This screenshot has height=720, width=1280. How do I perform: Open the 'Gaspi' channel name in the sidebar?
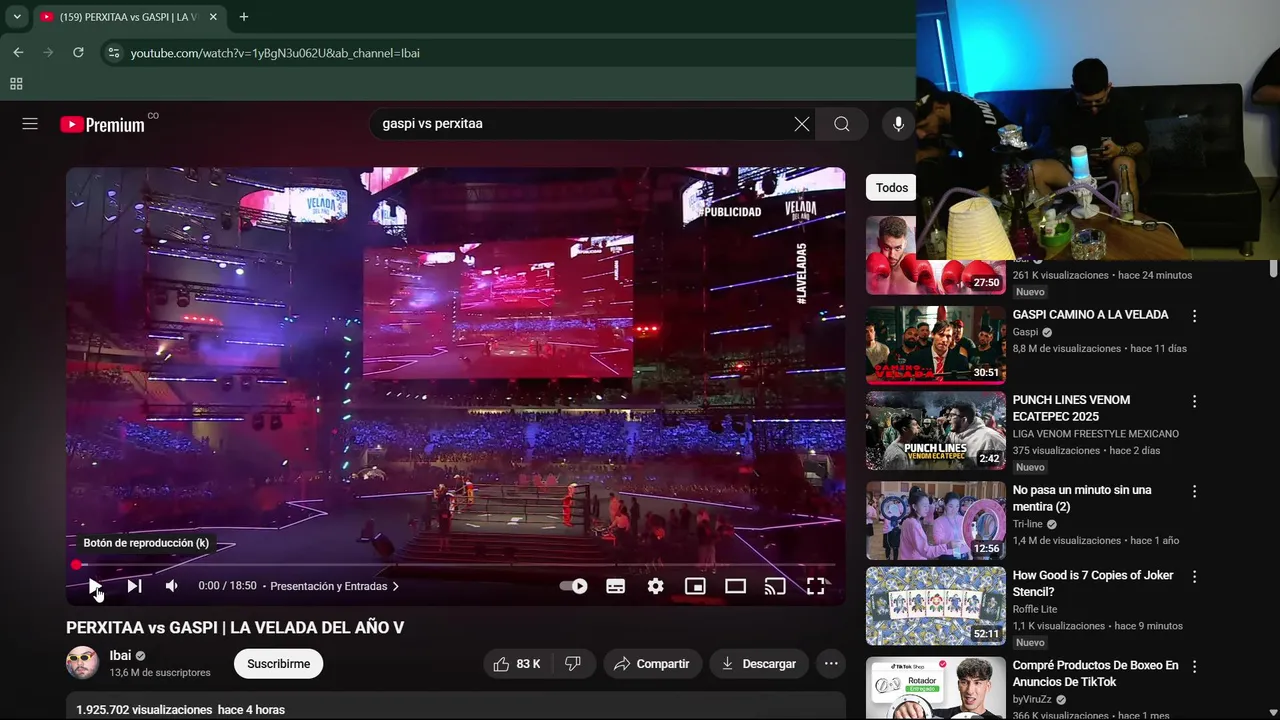[1026, 332]
